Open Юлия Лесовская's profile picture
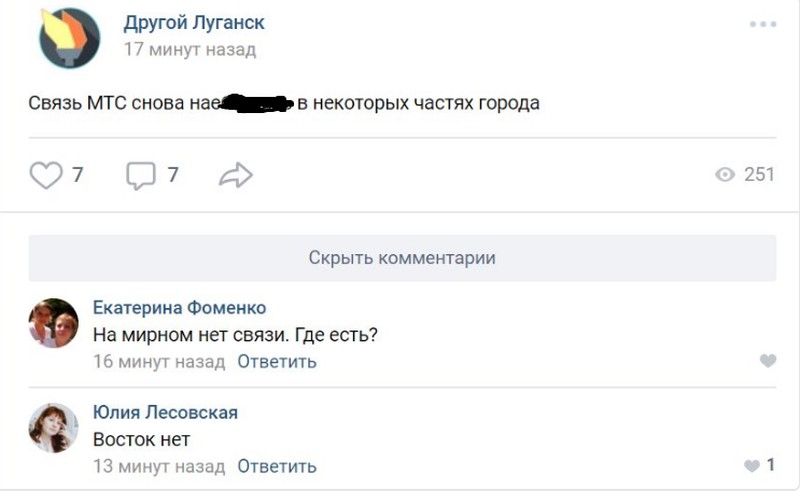 click(53, 428)
